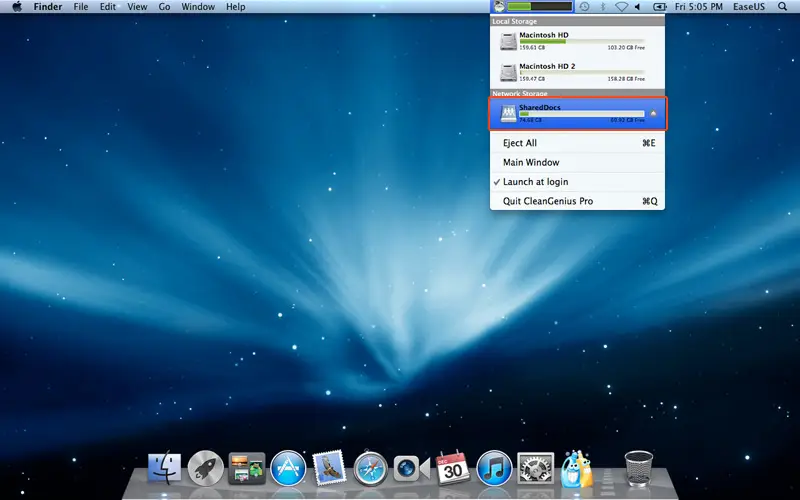This screenshot has height=500, width=800.
Task: Open FaceTime camera icon in Dock
Action: [x=411, y=468]
